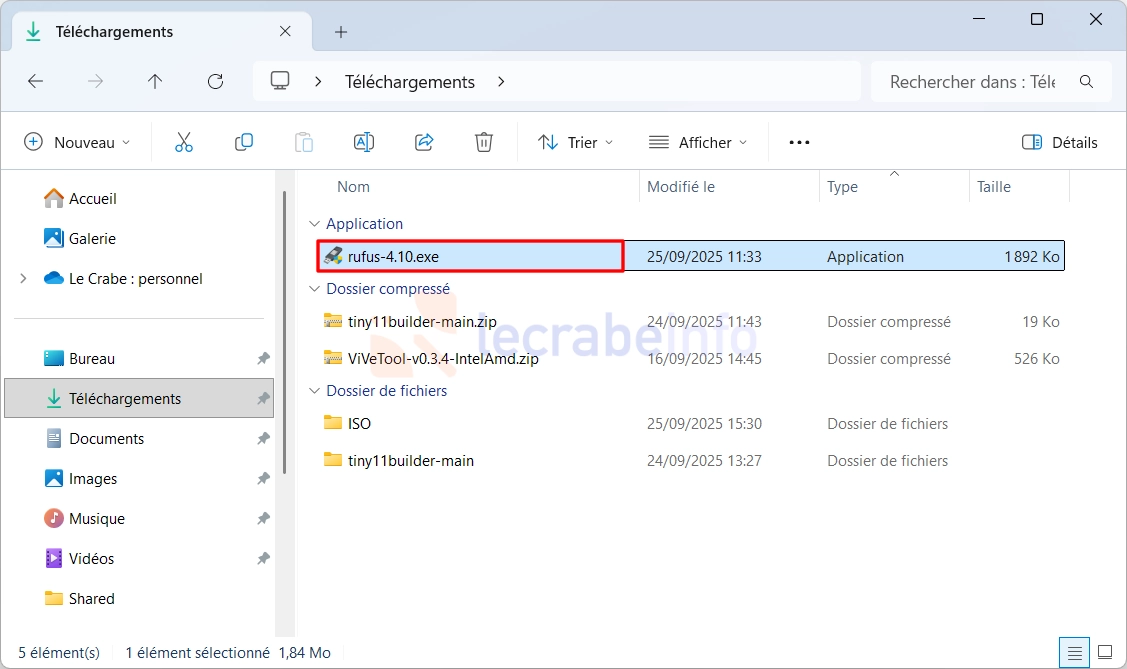This screenshot has height=669, width=1127.
Task: Switch to details list view in status bar
Action: click(x=1075, y=653)
